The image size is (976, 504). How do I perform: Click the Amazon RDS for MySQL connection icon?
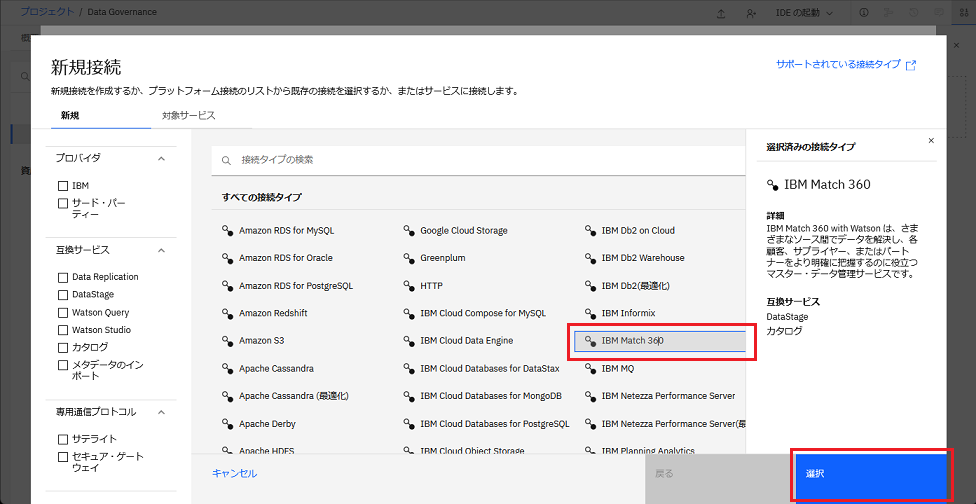[x=227, y=230]
